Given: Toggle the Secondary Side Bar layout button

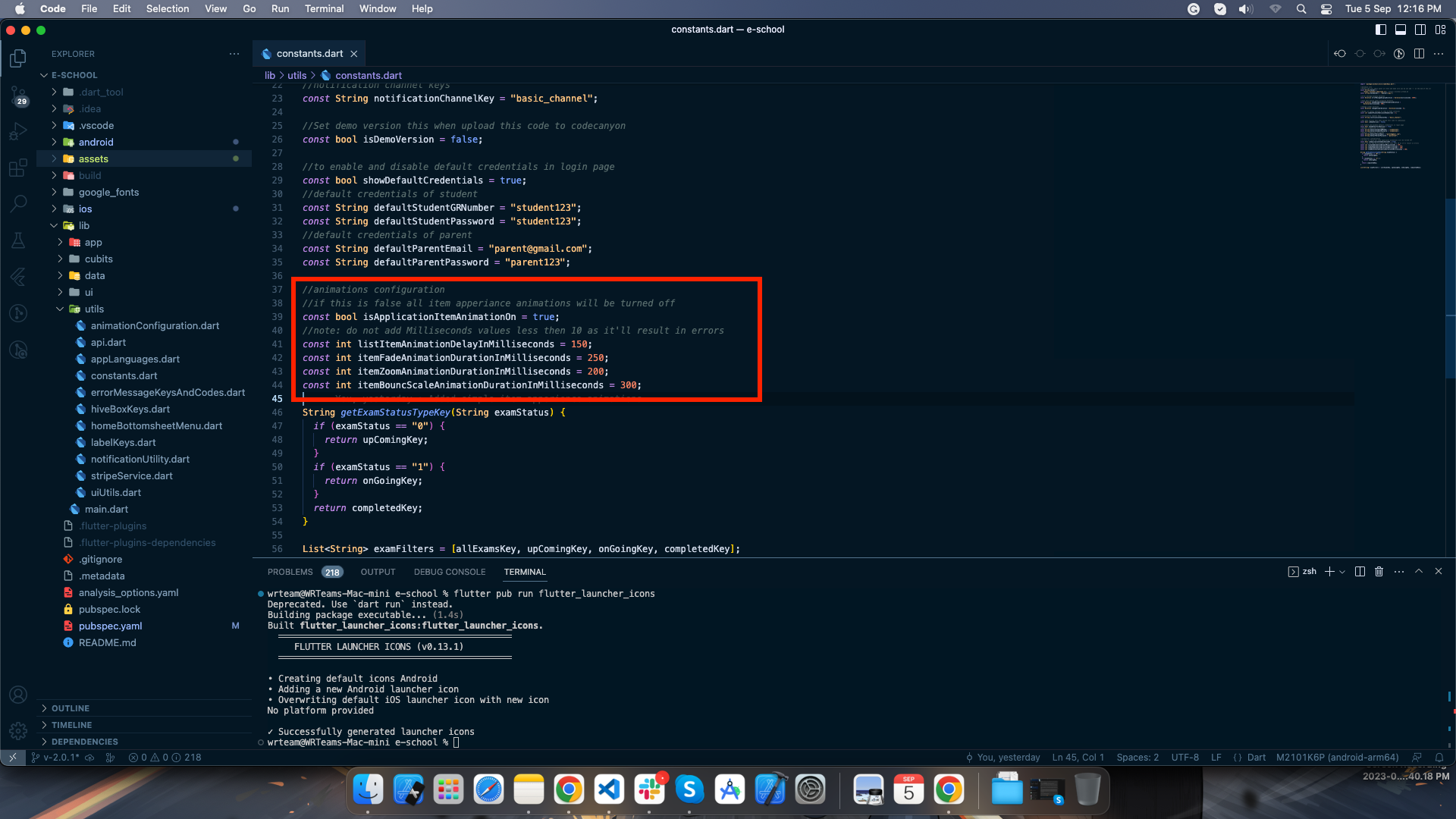Looking at the screenshot, I should [x=1420, y=30].
